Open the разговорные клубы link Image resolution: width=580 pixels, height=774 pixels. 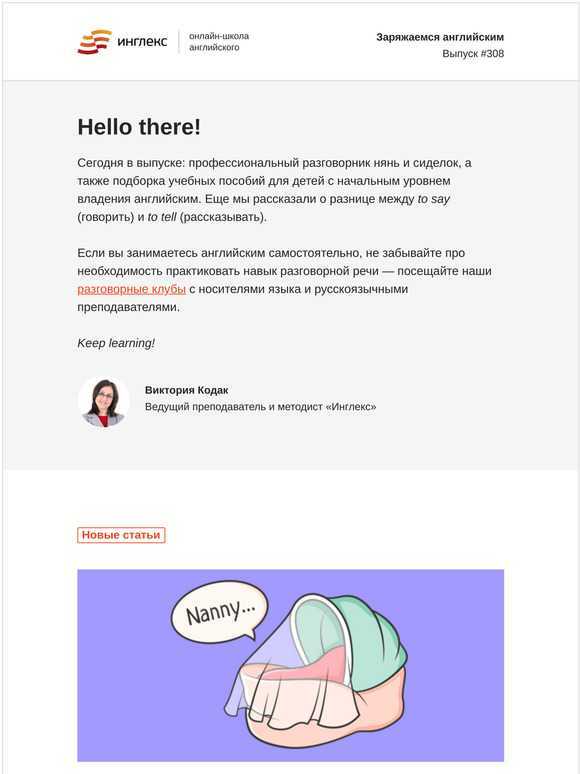(131, 289)
